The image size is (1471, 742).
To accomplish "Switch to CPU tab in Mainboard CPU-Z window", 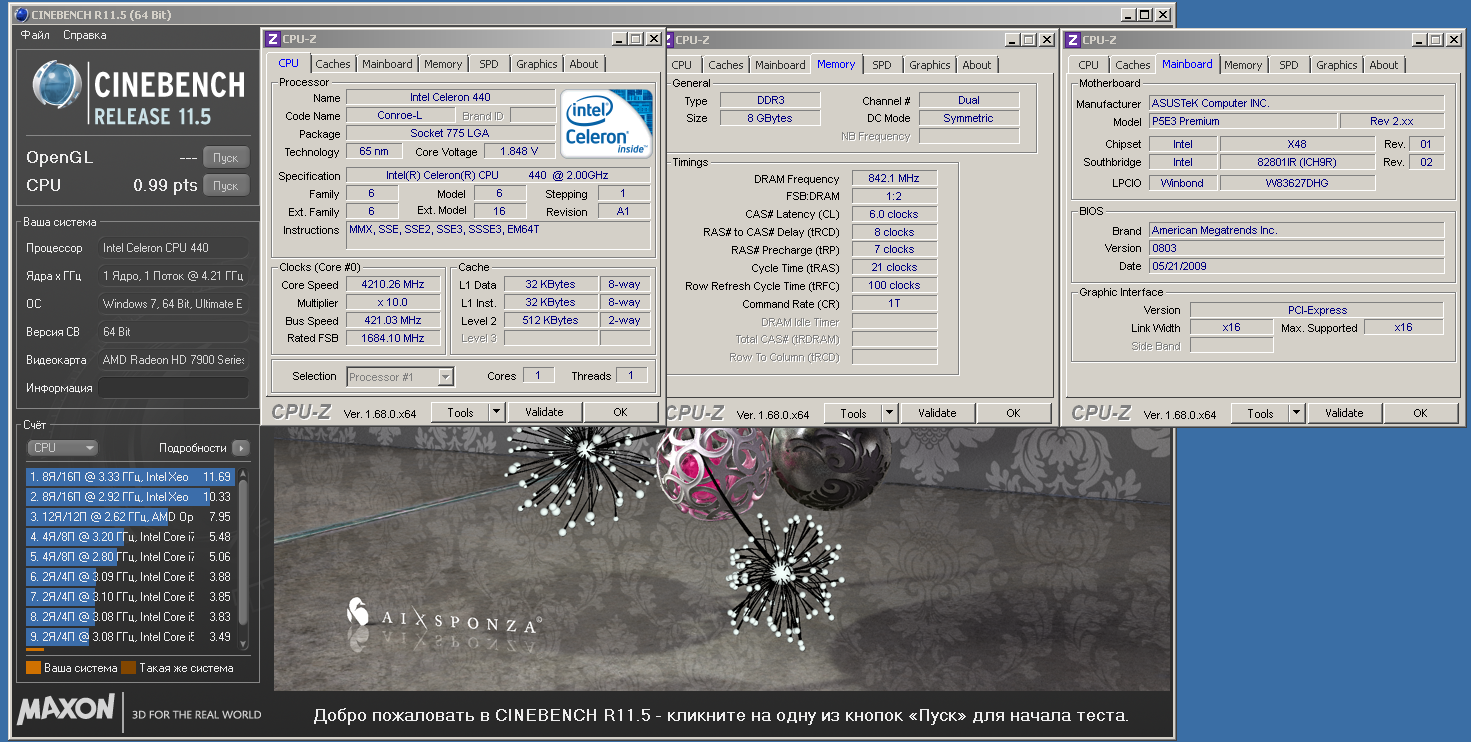I will [1088, 65].
